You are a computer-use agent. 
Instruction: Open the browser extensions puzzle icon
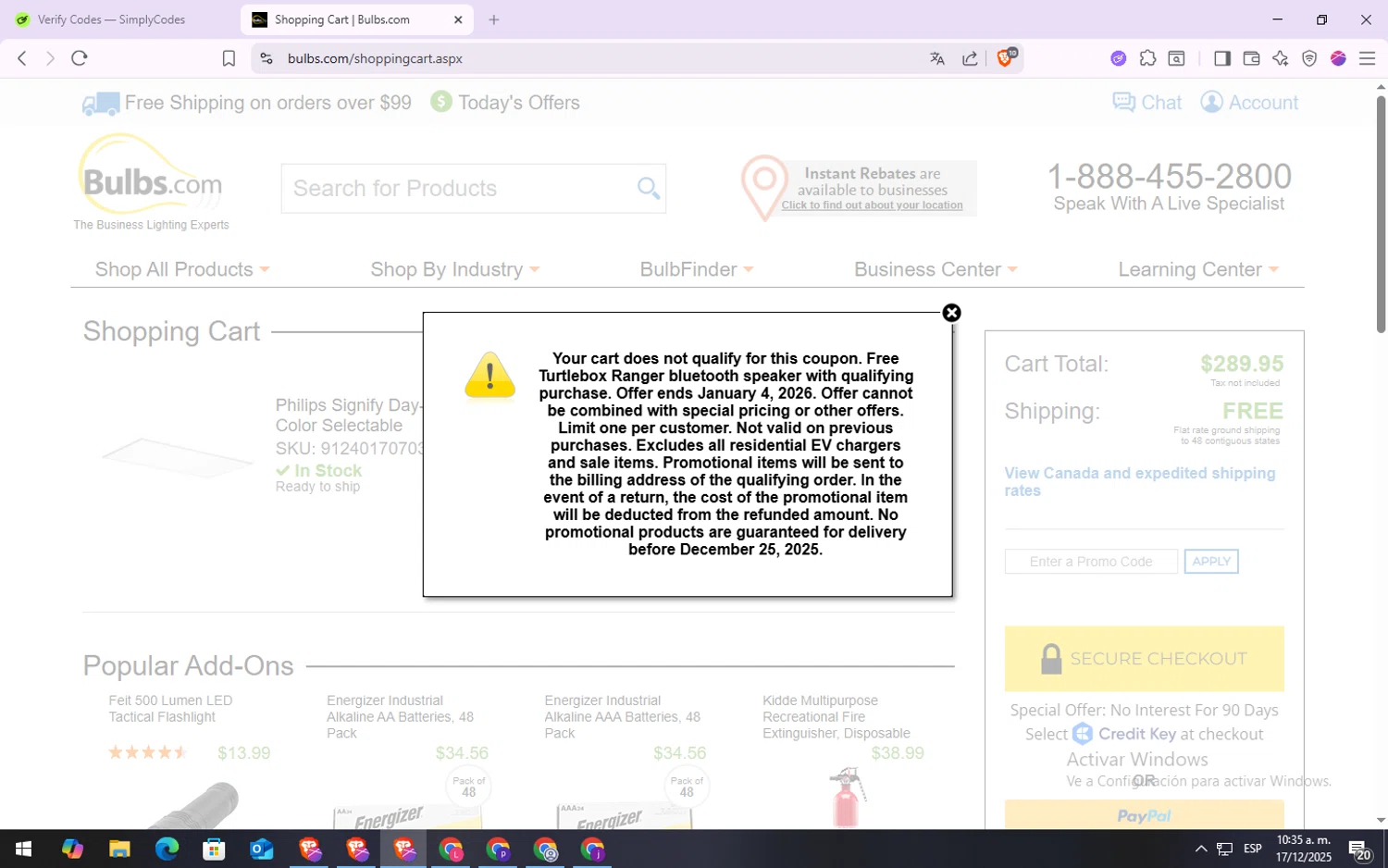coord(1147,58)
